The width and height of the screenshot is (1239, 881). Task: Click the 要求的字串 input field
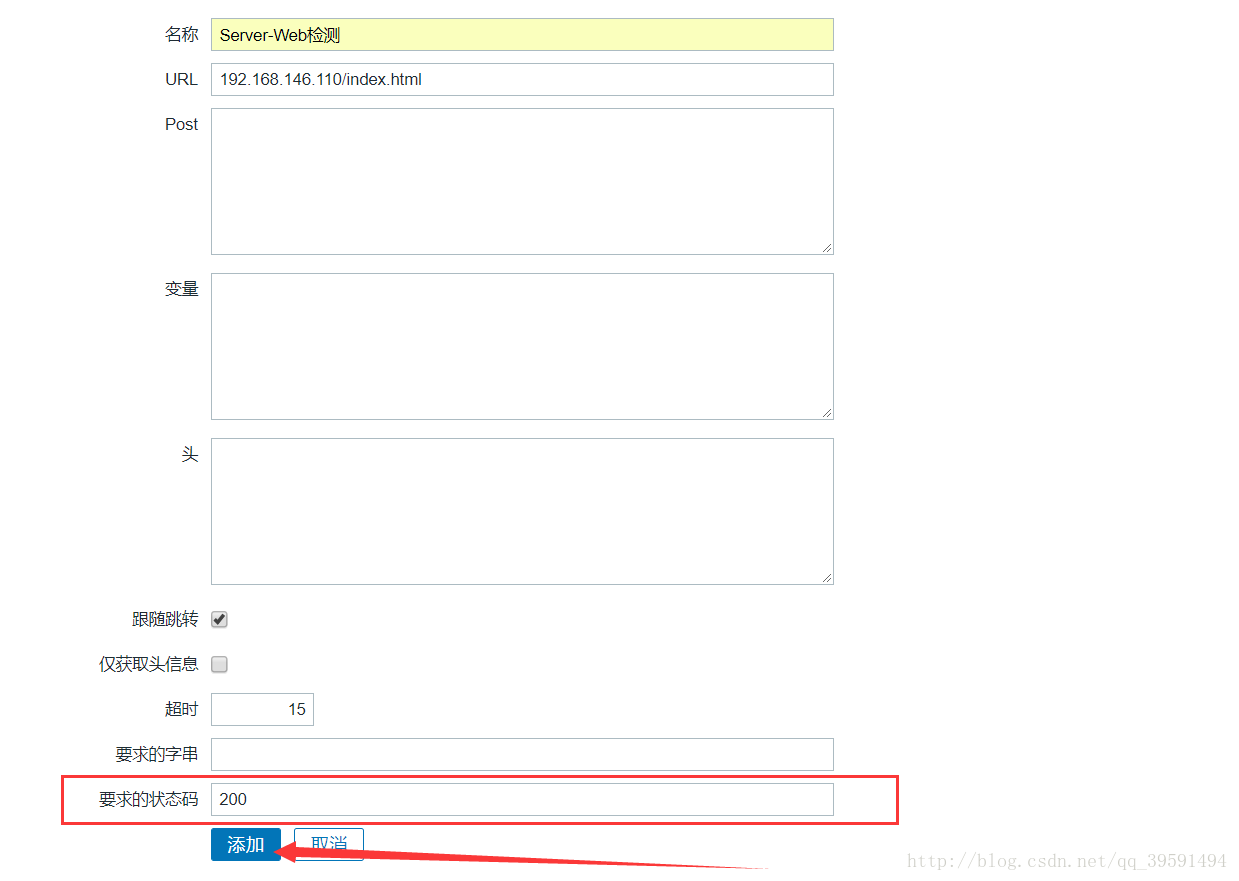coord(521,755)
